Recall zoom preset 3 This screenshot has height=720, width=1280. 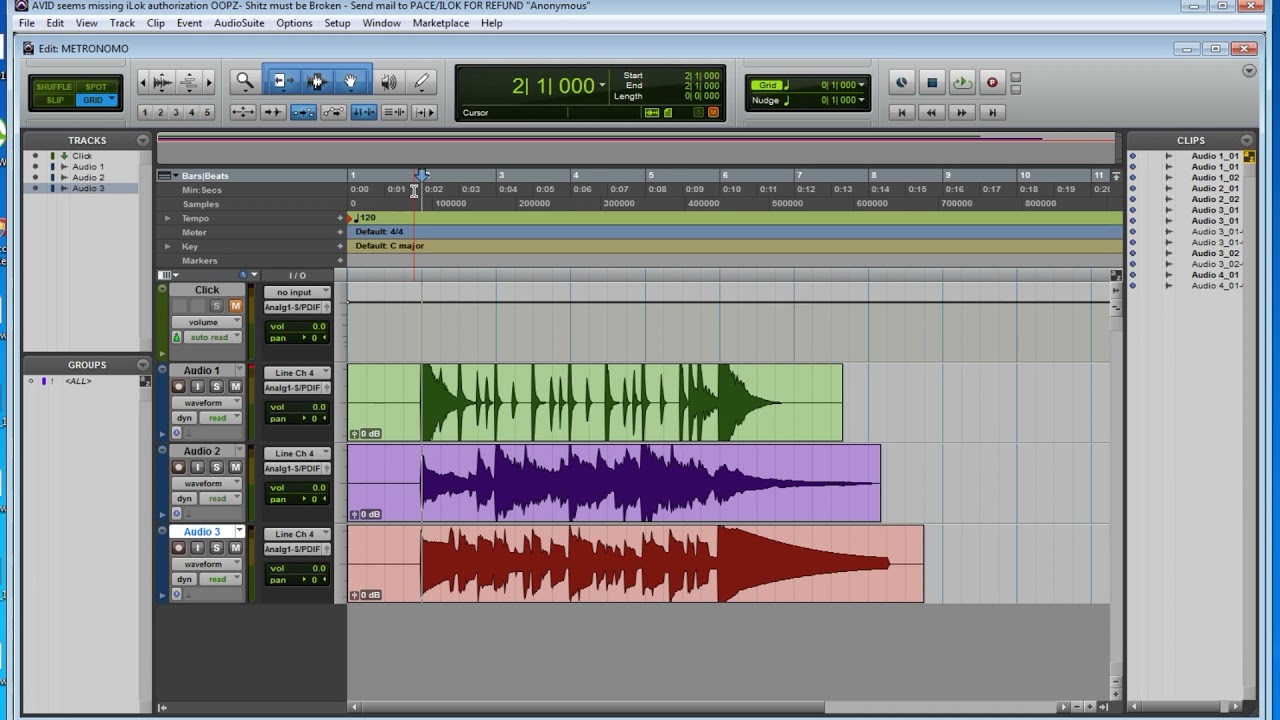176,112
